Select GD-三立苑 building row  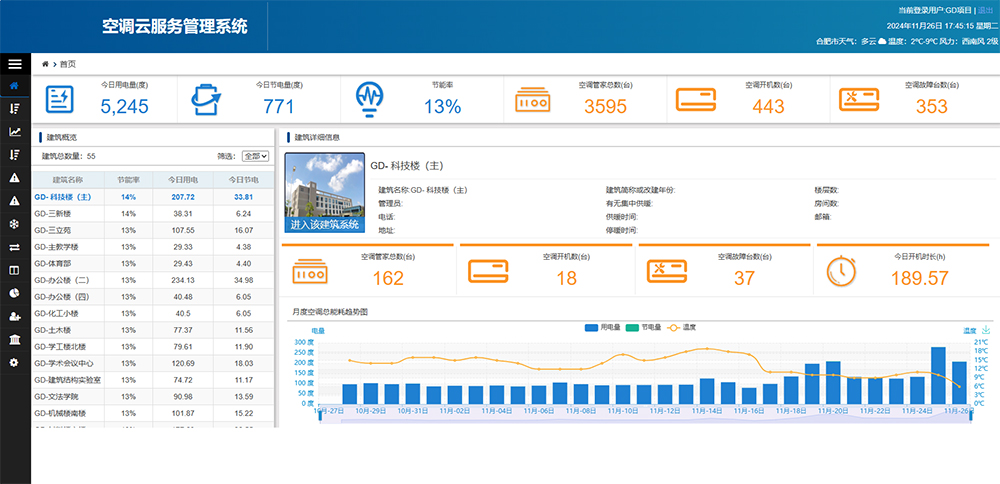click(56, 230)
